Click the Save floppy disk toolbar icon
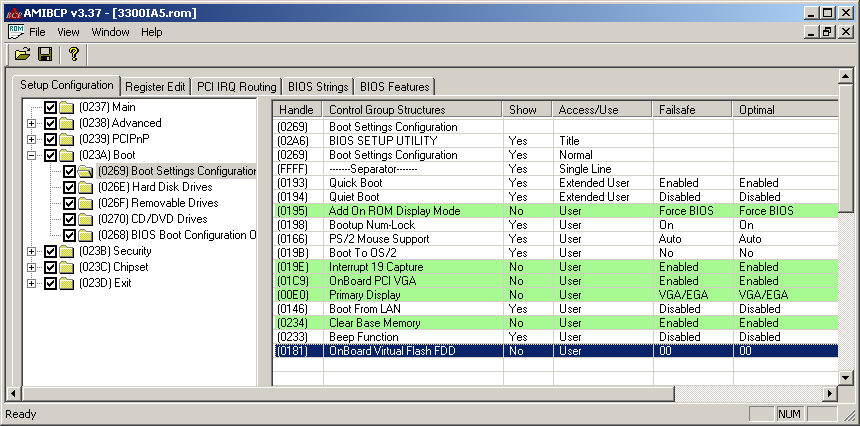The image size is (860, 426). pos(45,54)
